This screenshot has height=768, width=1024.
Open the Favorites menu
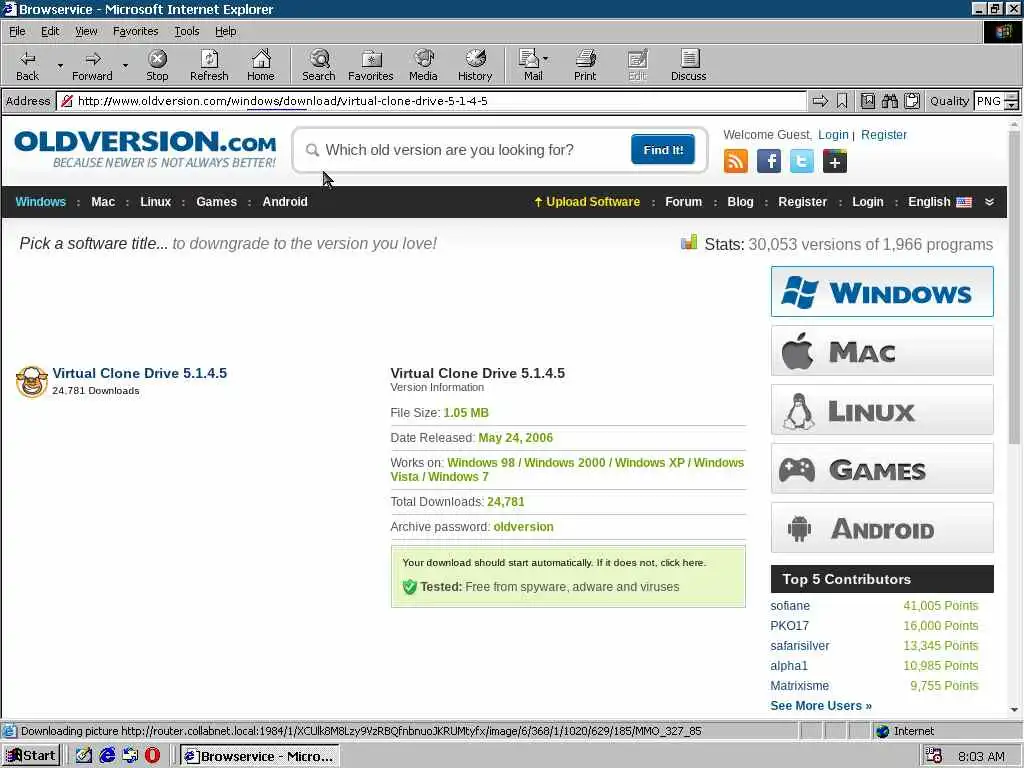[135, 31]
